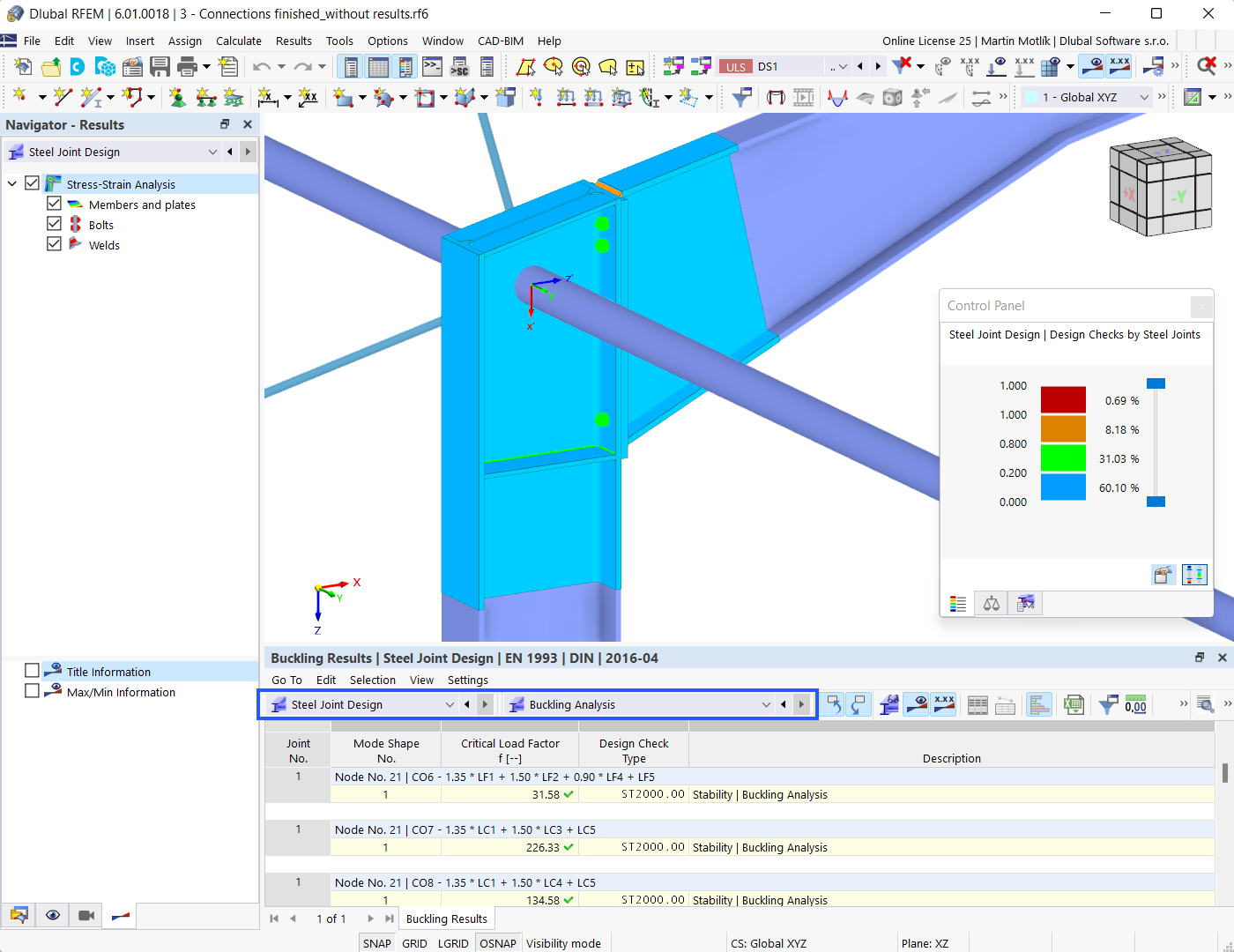Image resolution: width=1234 pixels, height=952 pixels.
Task: Click the Undo arrow icon
Action: coord(262,66)
